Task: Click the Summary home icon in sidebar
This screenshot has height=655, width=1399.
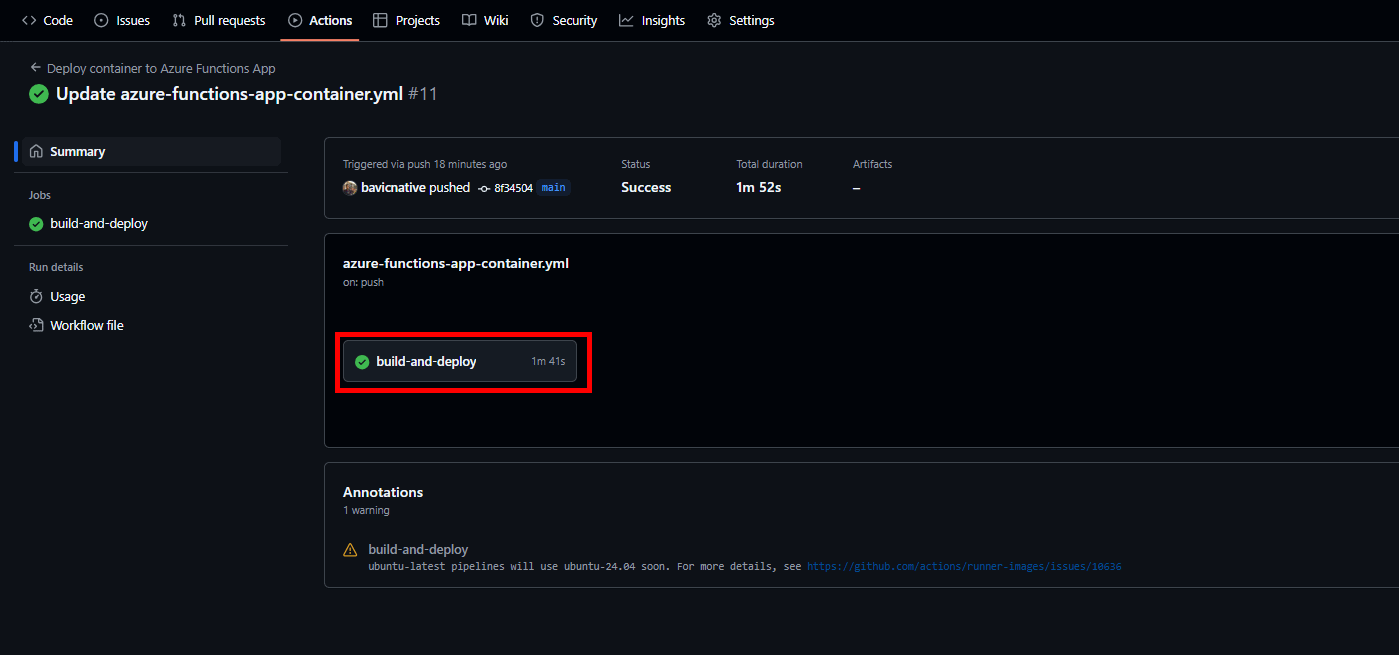Action: (x=36, y=151)
